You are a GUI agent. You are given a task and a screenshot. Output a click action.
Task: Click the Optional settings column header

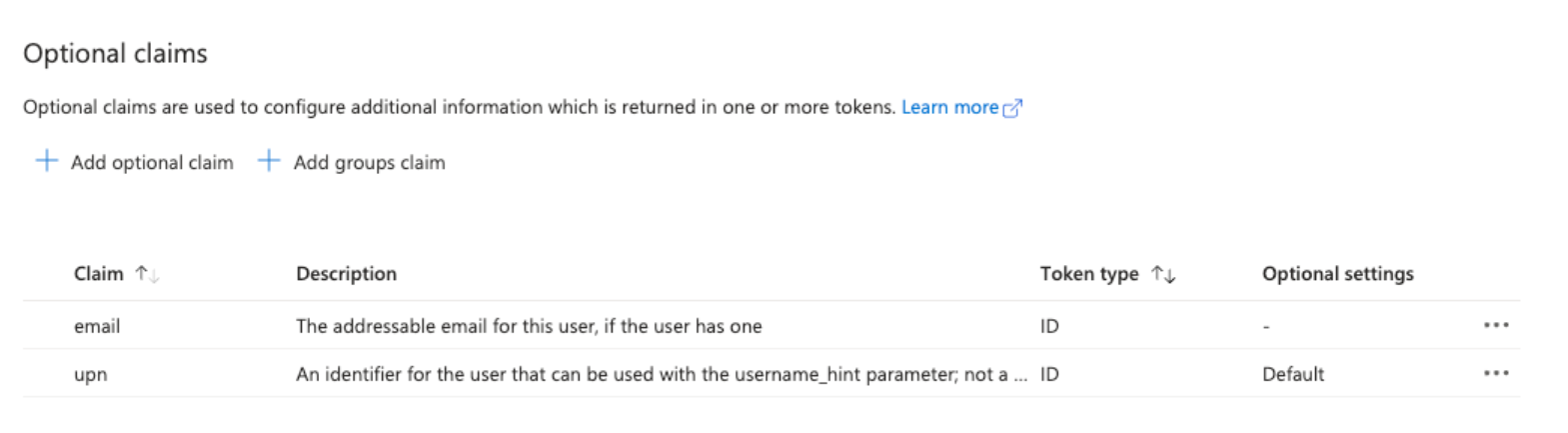point(1337,274)
